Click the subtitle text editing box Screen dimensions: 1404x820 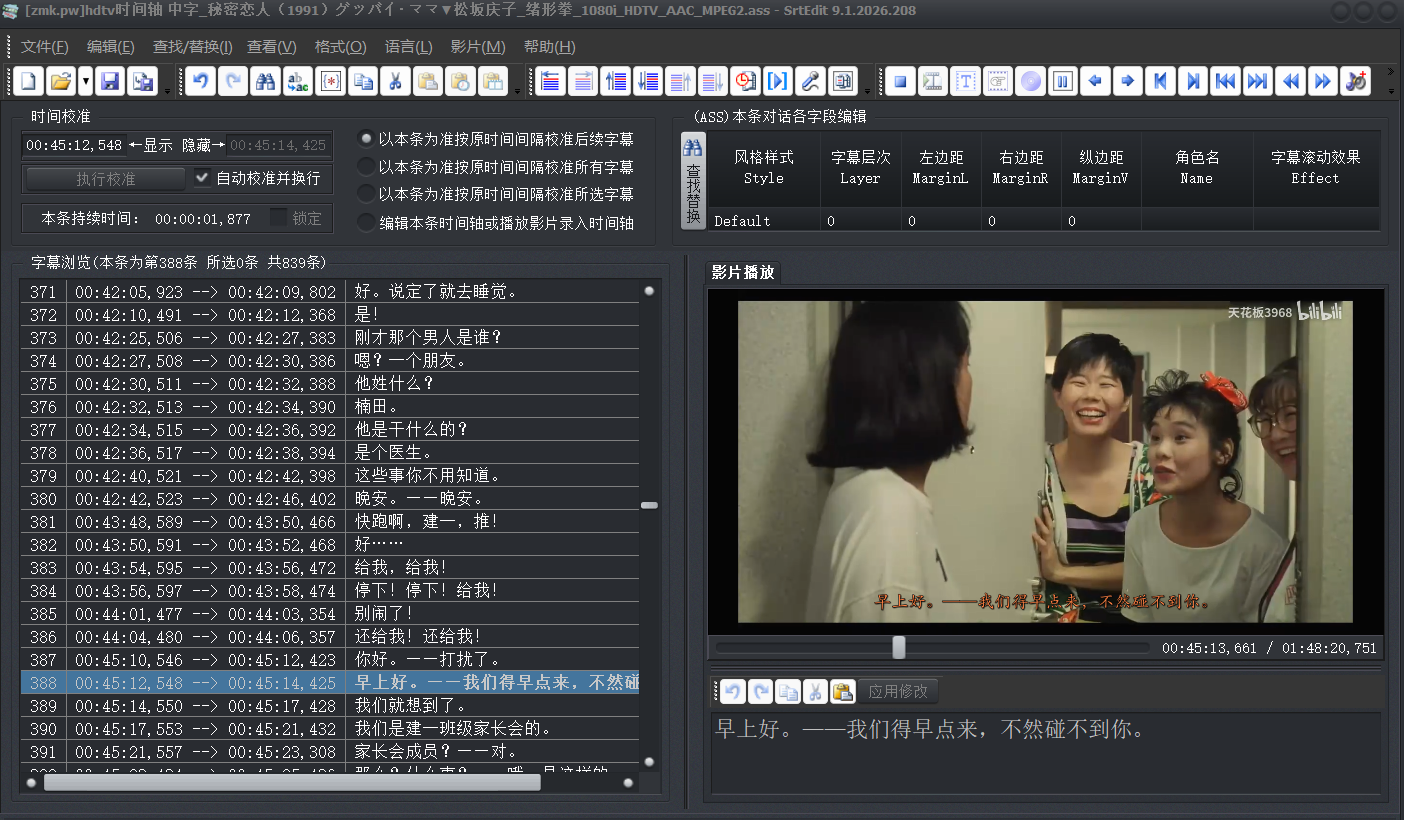click(1044, 753)
